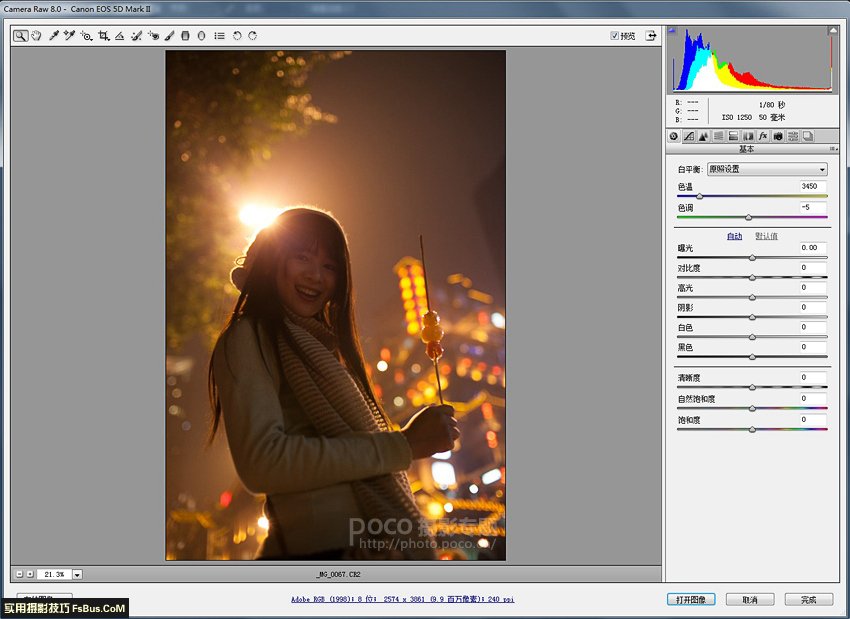The image size is (850, 619).
Task: Rotate image 90° clockwise
Action: click(253, 35)
